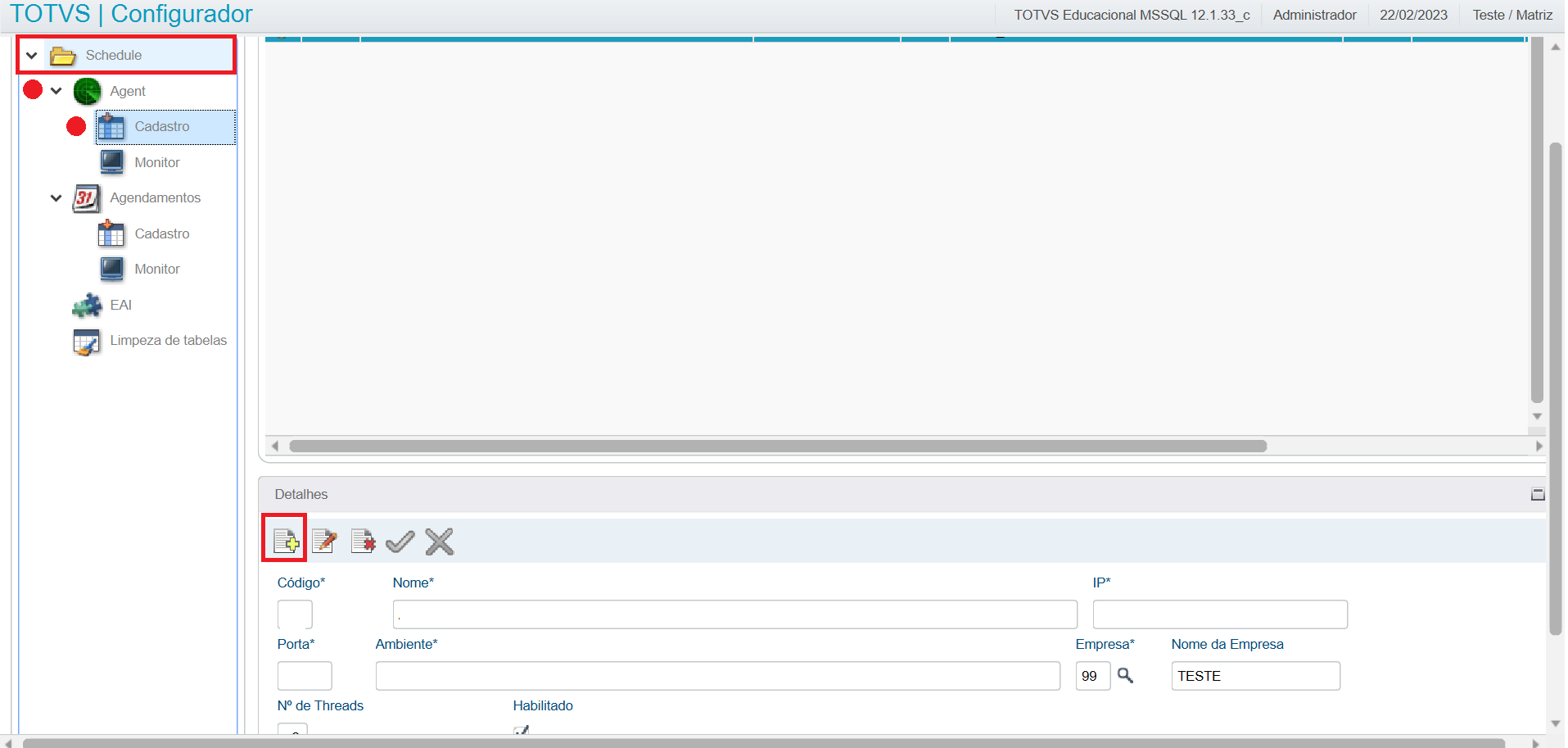Screen dimensions: 1568x748
Task: Click the Monitor screen icon under Agent
Action: pos(112,162)
